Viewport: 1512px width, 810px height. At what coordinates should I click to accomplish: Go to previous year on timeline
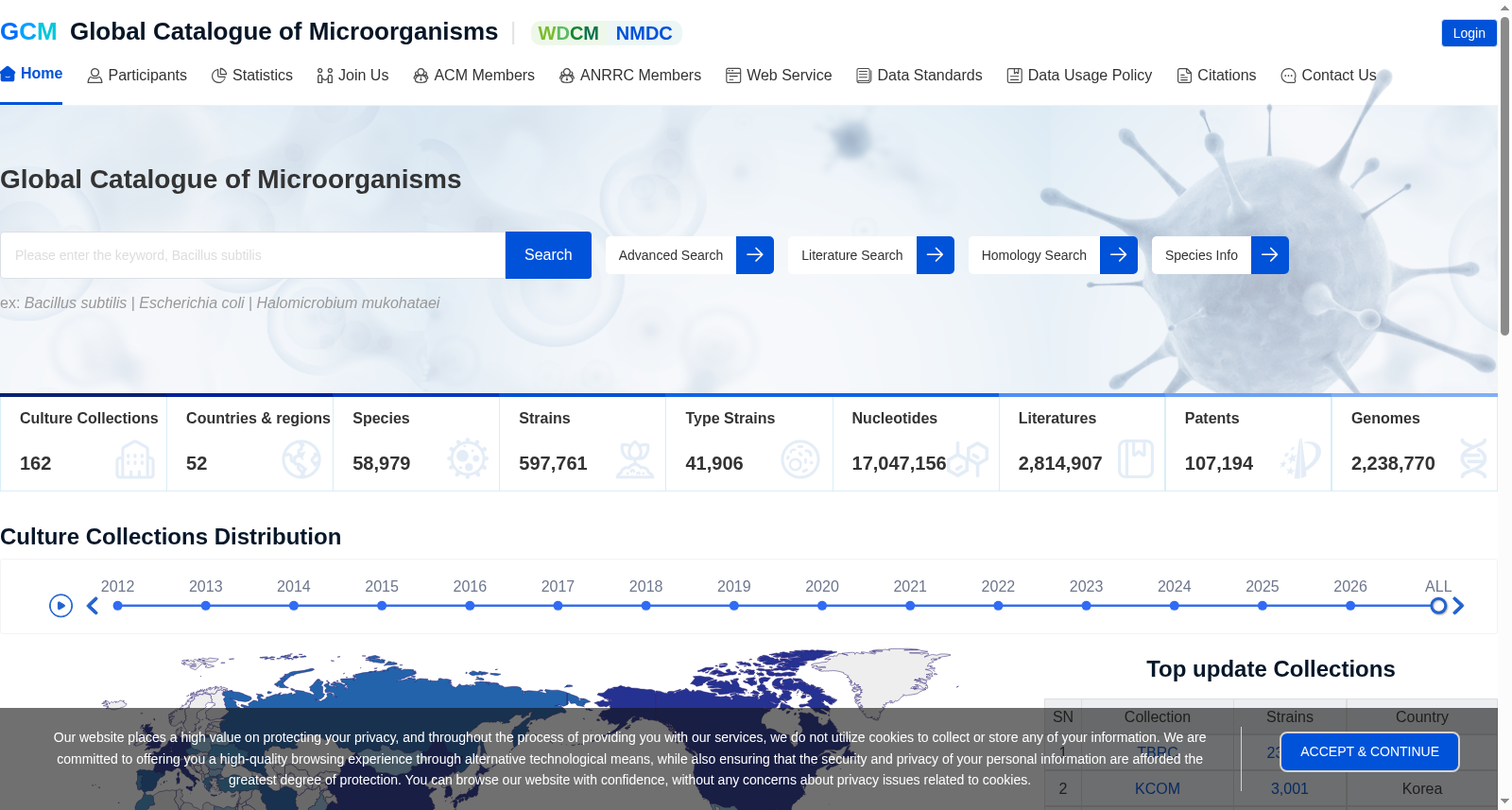[x=93, y=606]
